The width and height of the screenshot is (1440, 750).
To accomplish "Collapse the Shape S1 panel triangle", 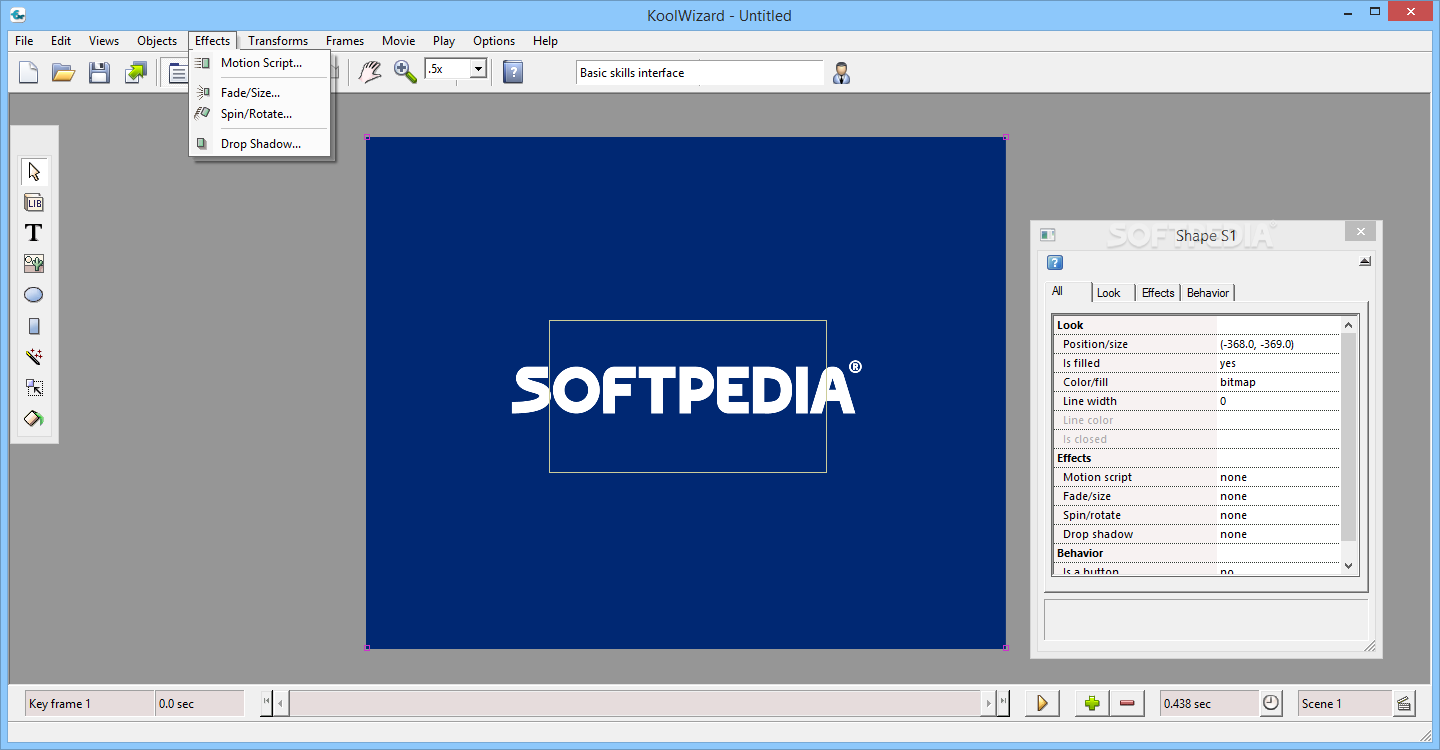I will click(1365, 262).
